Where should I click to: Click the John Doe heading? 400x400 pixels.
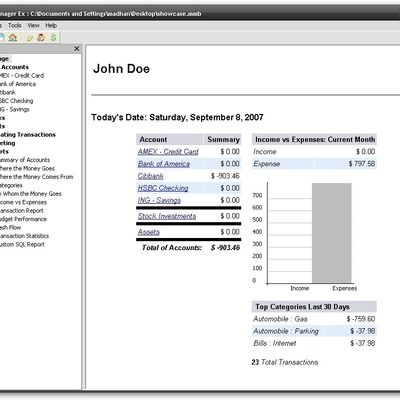(x=121, y=69)
